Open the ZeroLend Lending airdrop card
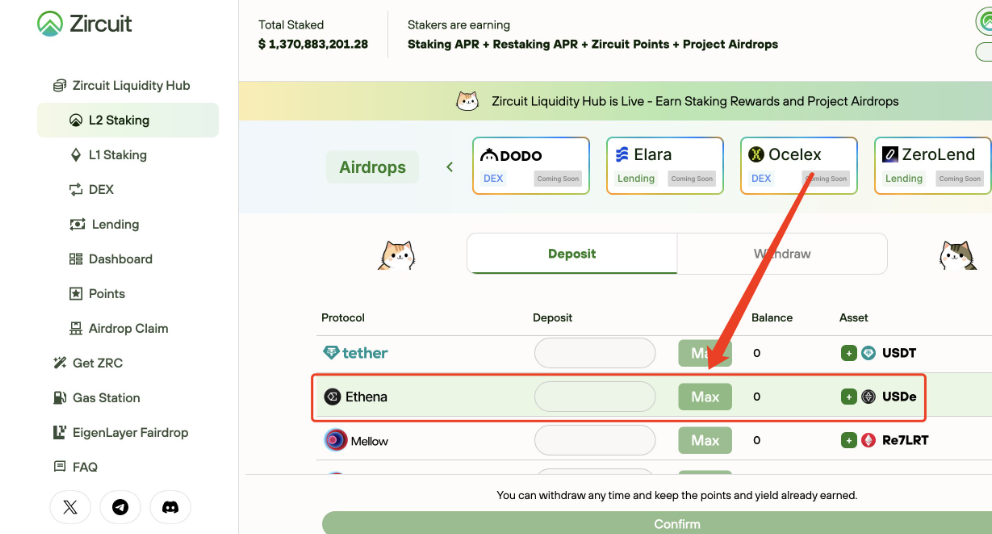 click(933, 166)
